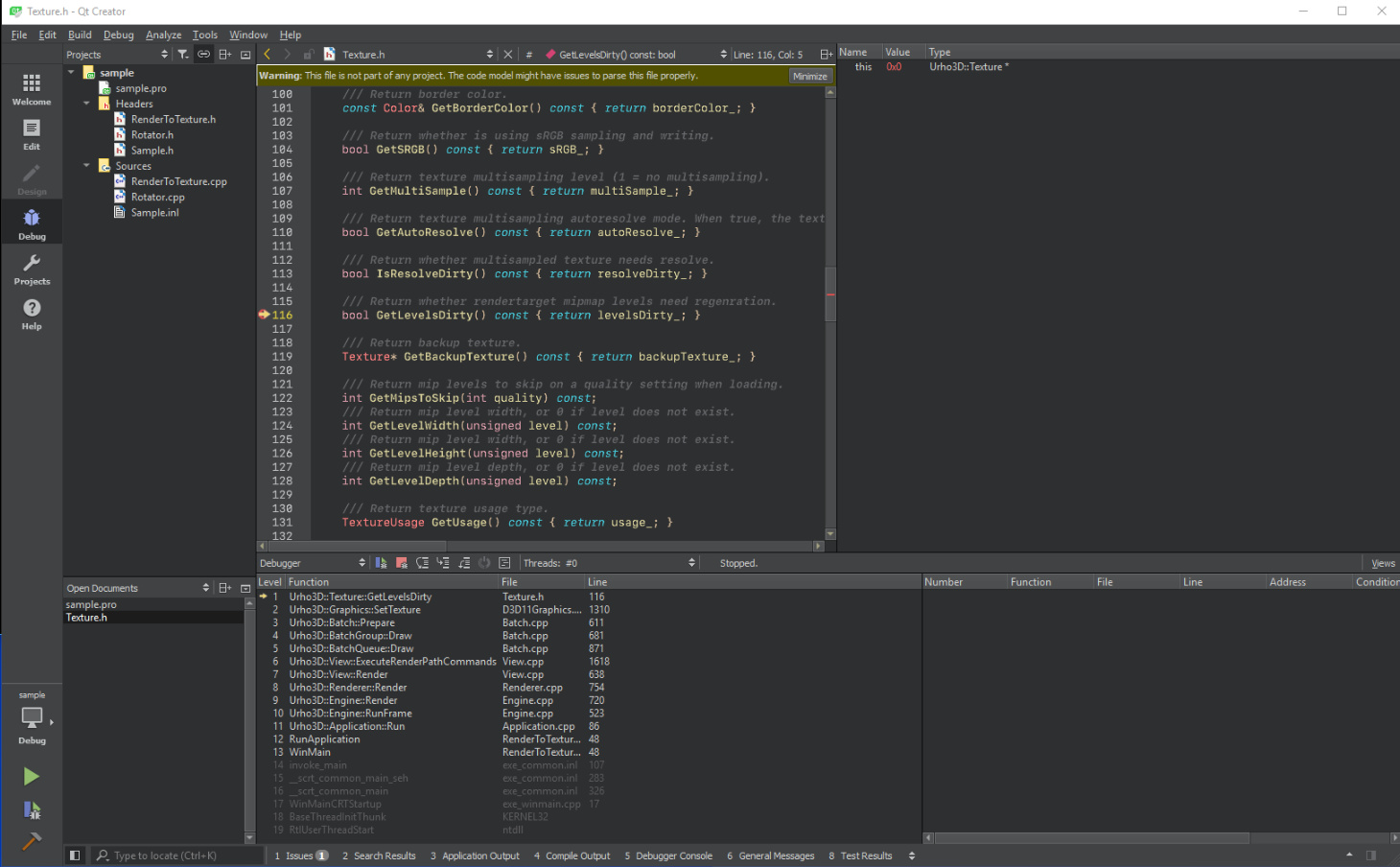This screenshot has height=867, width=1400.
Task: Show the Debugger Console pane
Action: (x=668, y=855)
